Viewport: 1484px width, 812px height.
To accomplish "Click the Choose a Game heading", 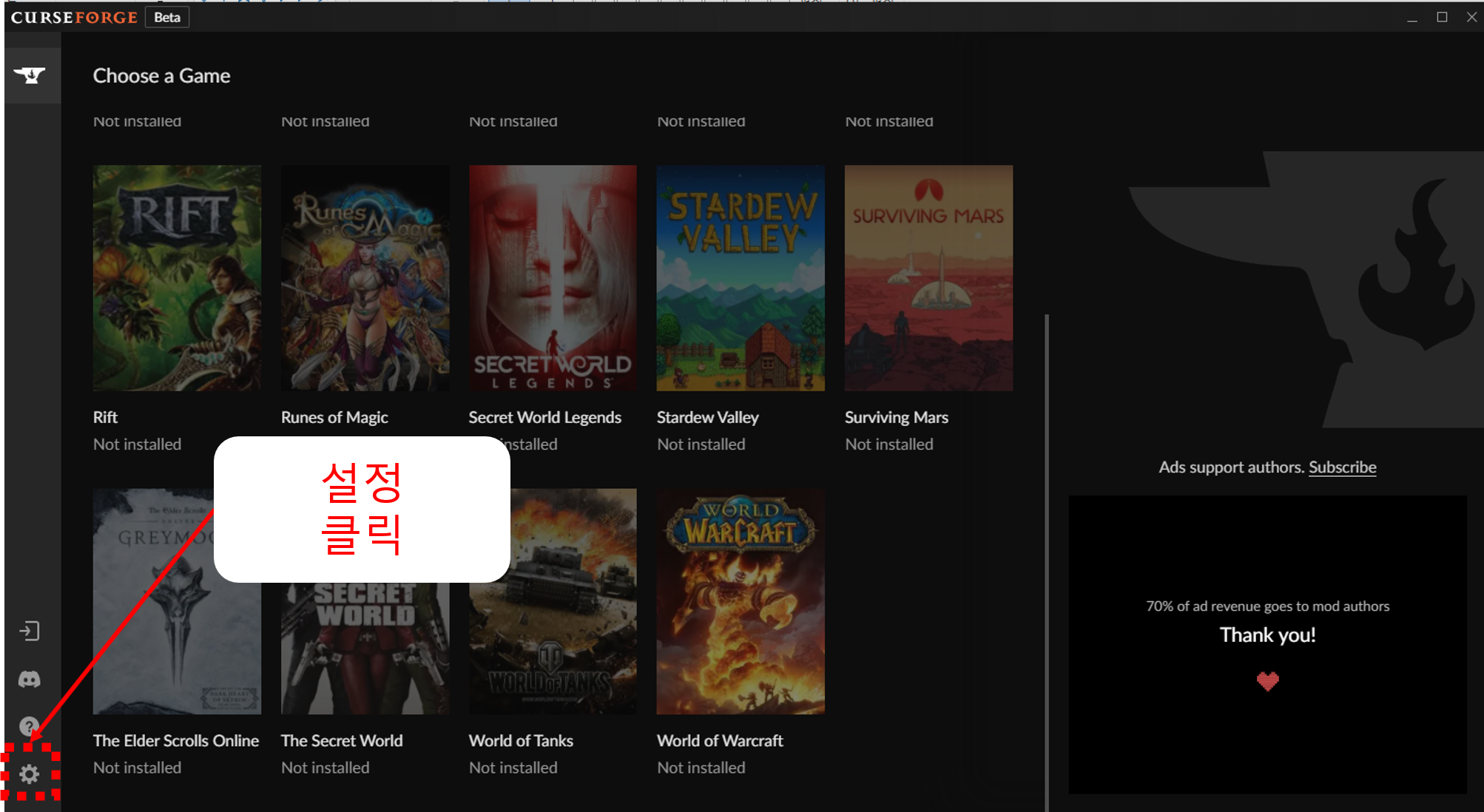I will point(161,75).
